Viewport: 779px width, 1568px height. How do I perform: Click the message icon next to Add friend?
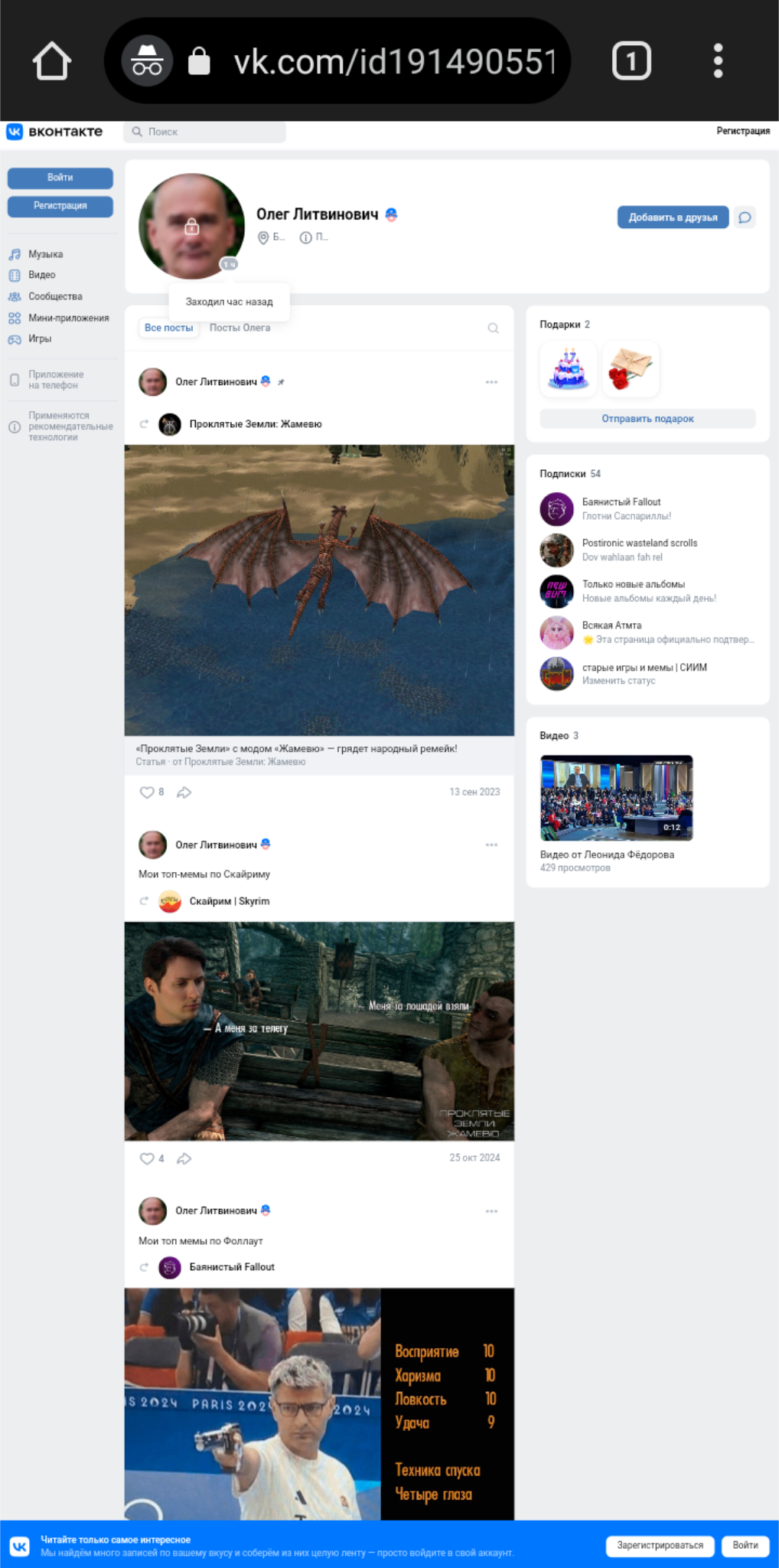(745, 217)
